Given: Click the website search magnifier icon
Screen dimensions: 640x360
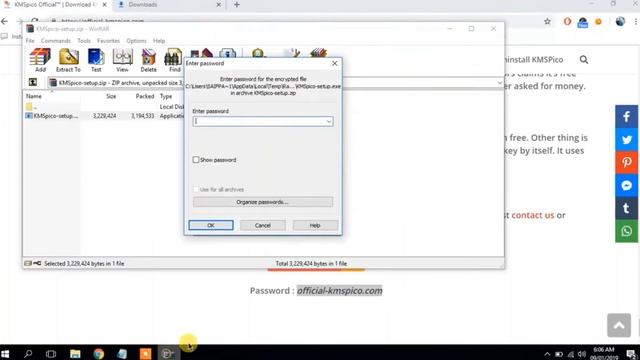Looking at the screenshot, I should pos(584,60).
